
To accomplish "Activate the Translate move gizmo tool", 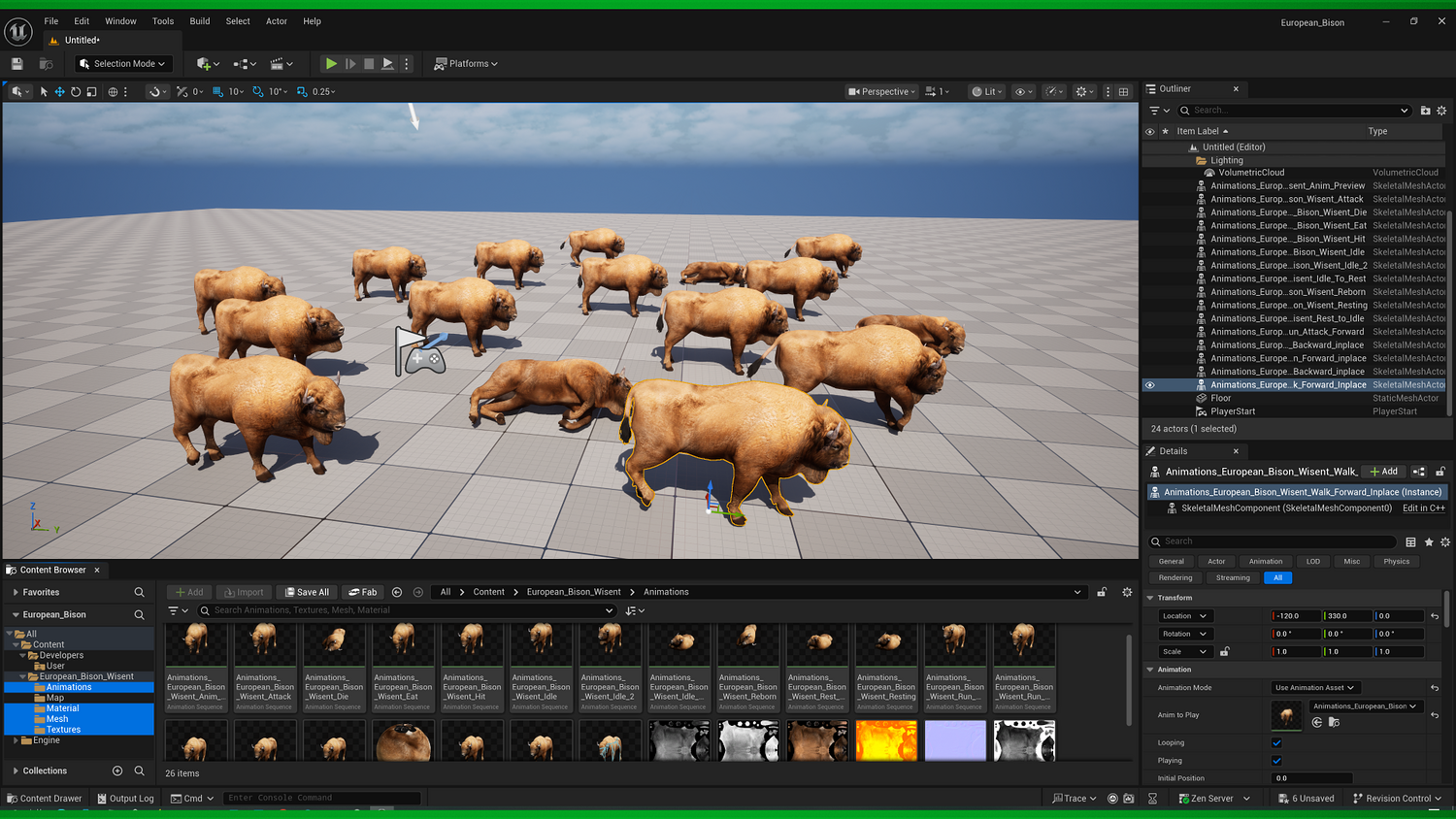I will (x=59, y=92).
